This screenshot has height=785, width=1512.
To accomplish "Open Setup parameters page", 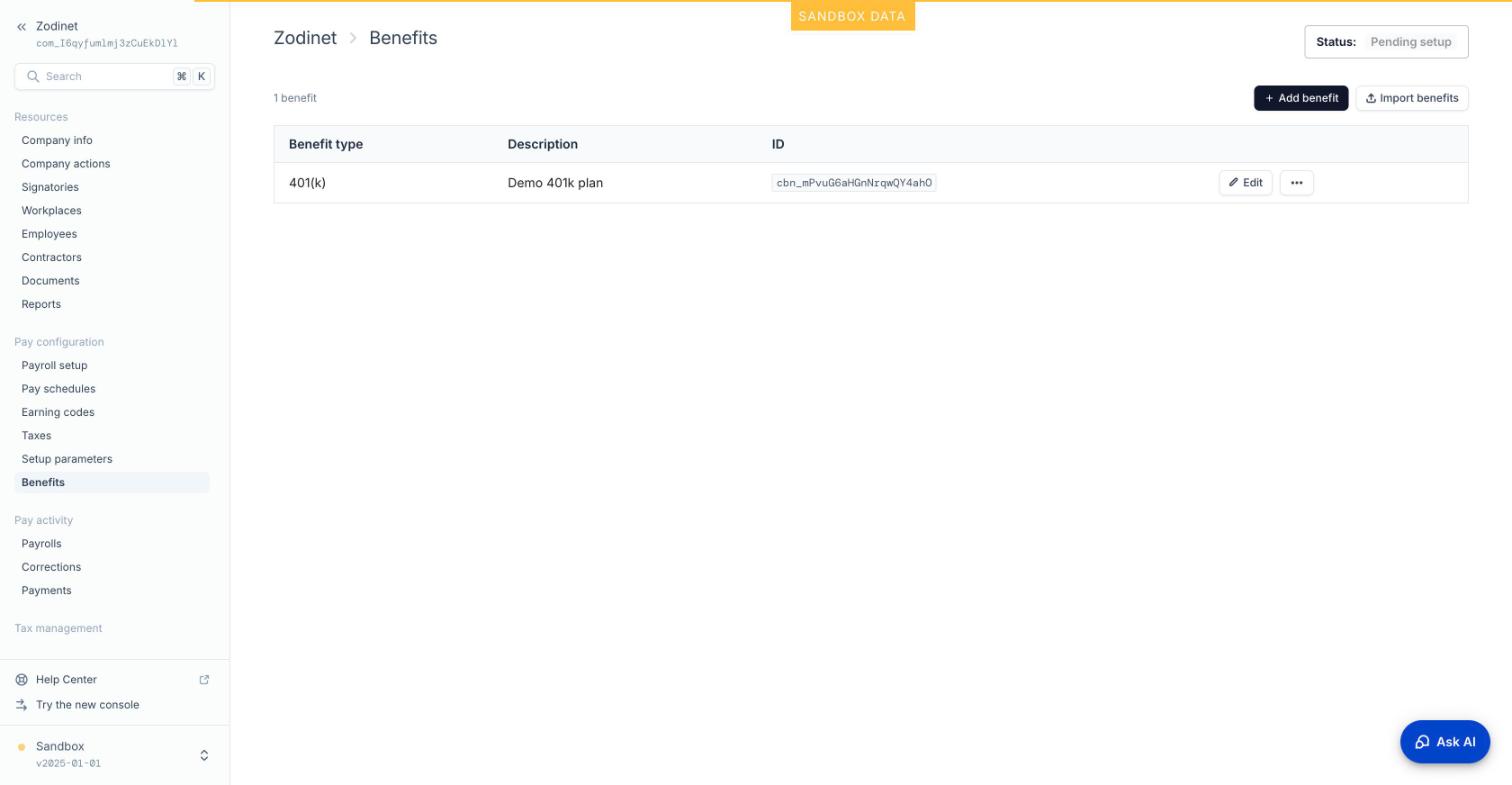I will pos(67,459).
